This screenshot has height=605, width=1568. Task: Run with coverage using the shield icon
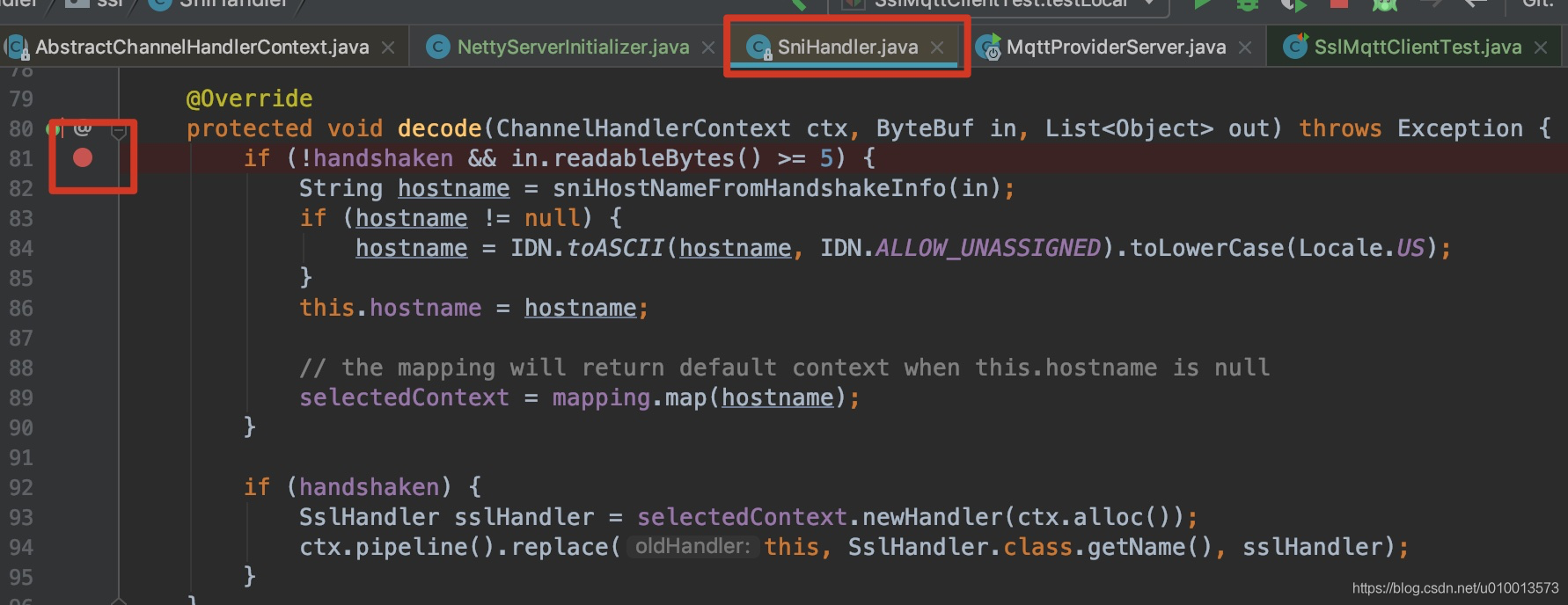(1292, 4)
